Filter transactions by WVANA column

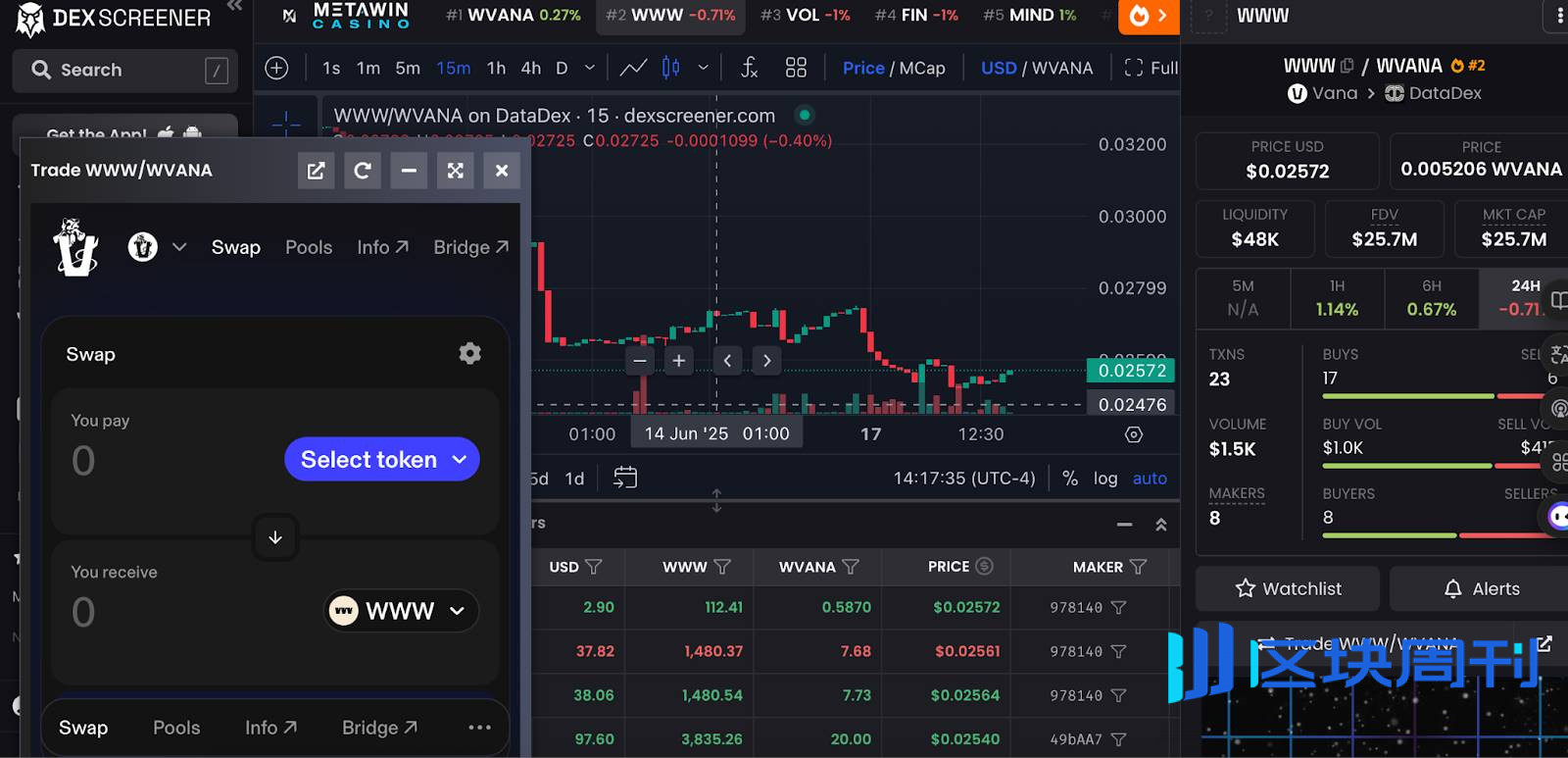[851, 567]
